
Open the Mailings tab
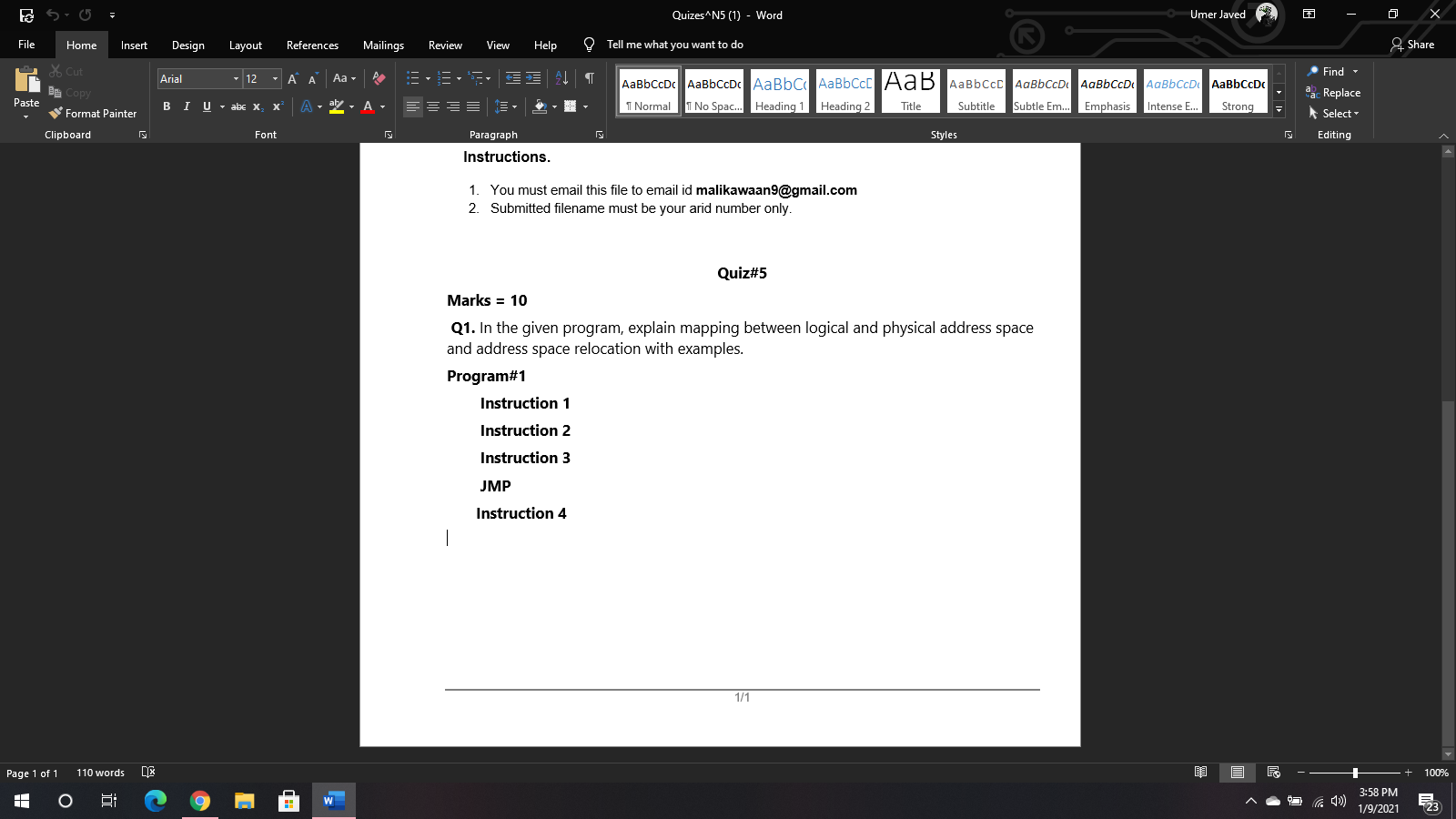(x=383, y=45)
